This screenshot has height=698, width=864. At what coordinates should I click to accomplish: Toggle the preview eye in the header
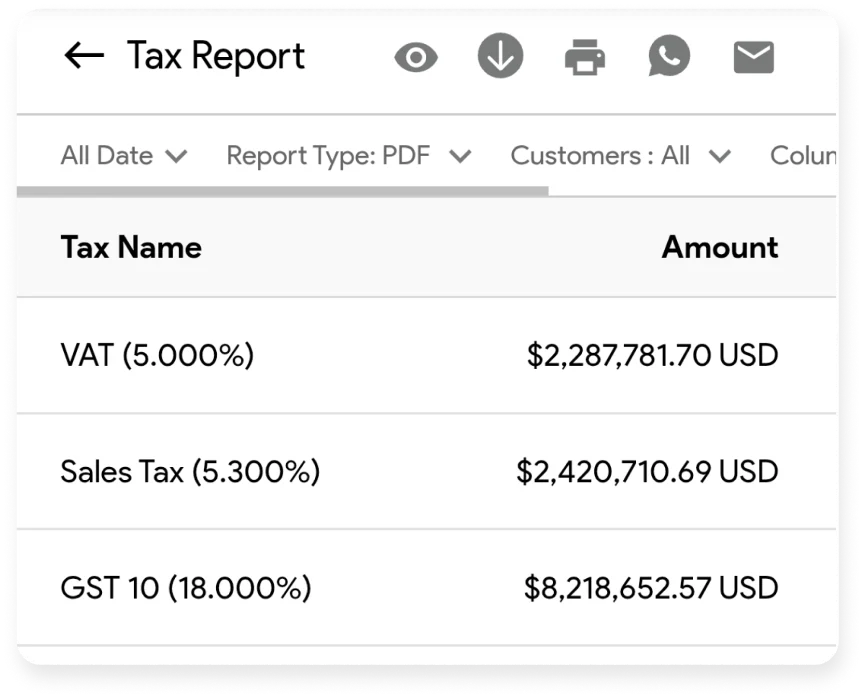click(417, 56)
